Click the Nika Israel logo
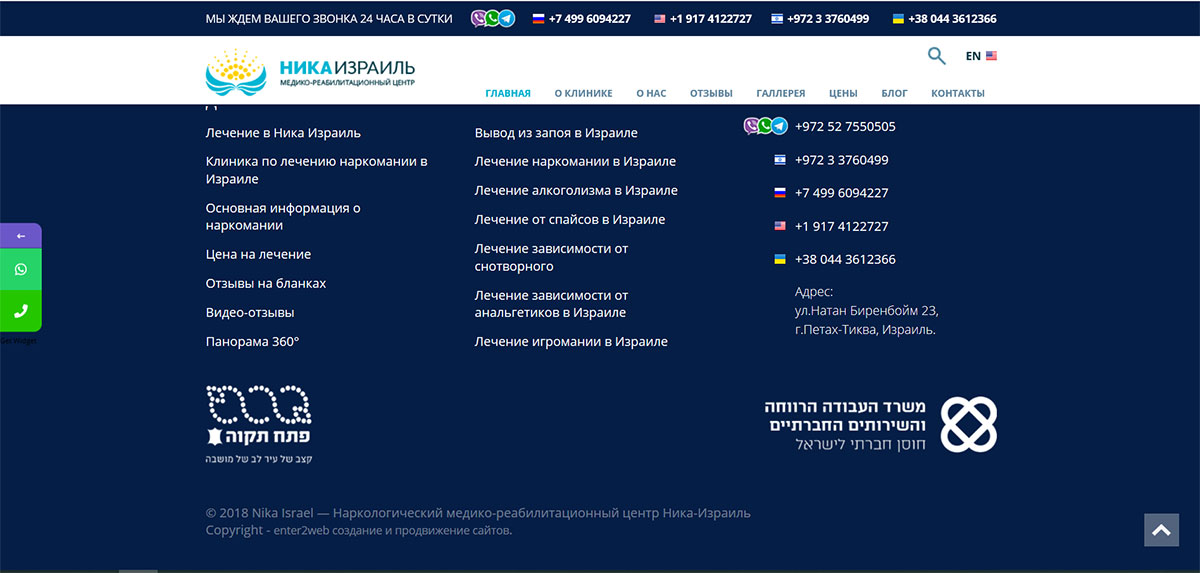 pos(310,71)
